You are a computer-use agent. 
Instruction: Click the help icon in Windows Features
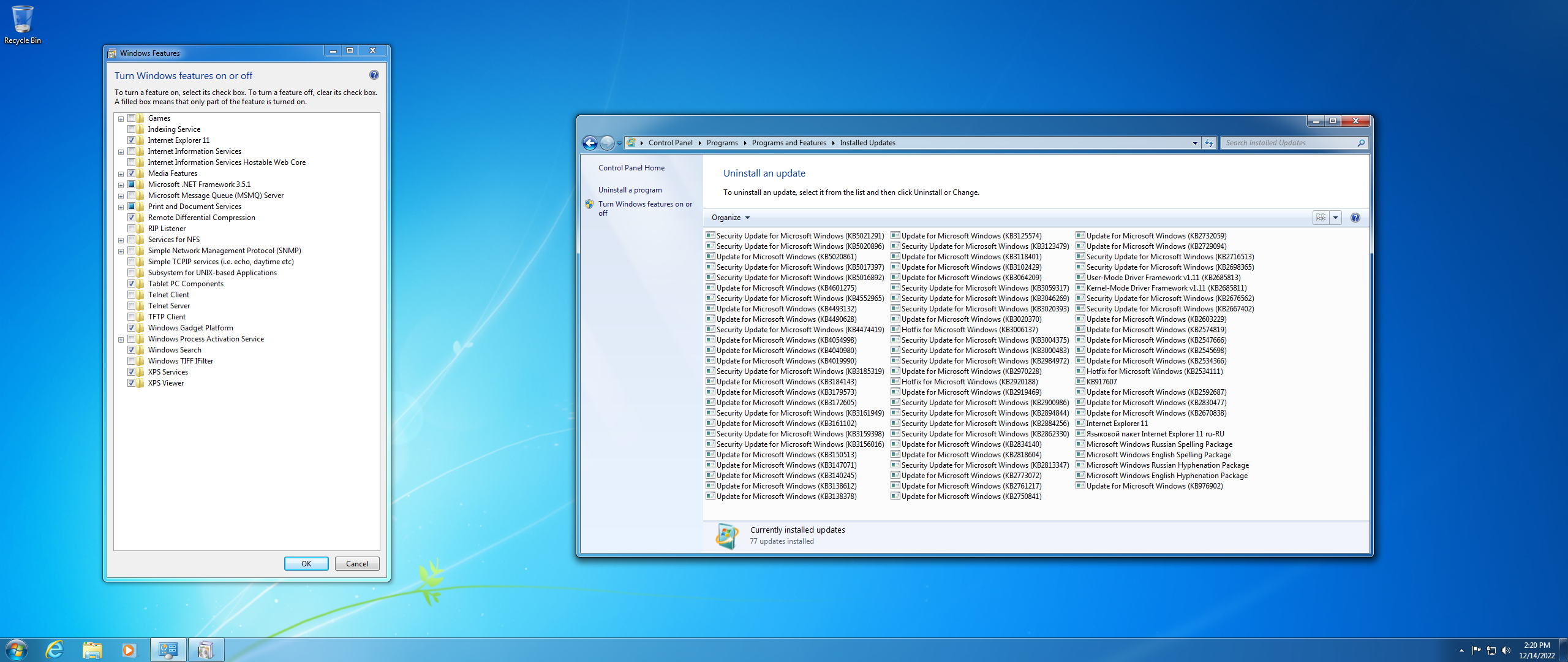point(374,75)
